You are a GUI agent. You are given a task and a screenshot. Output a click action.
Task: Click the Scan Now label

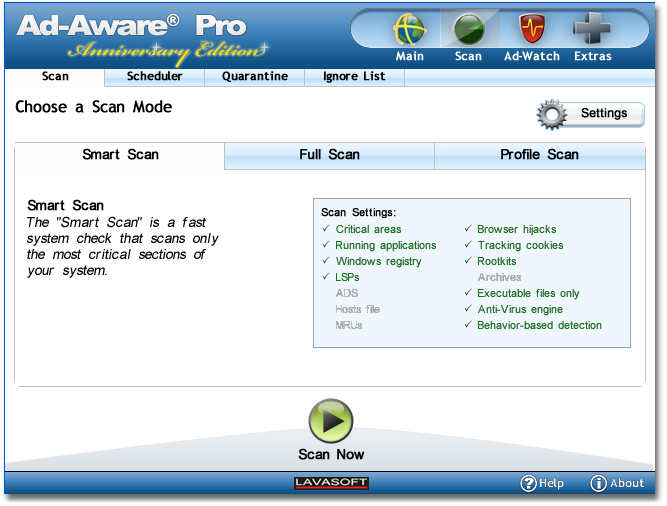(x=331, y=455)
